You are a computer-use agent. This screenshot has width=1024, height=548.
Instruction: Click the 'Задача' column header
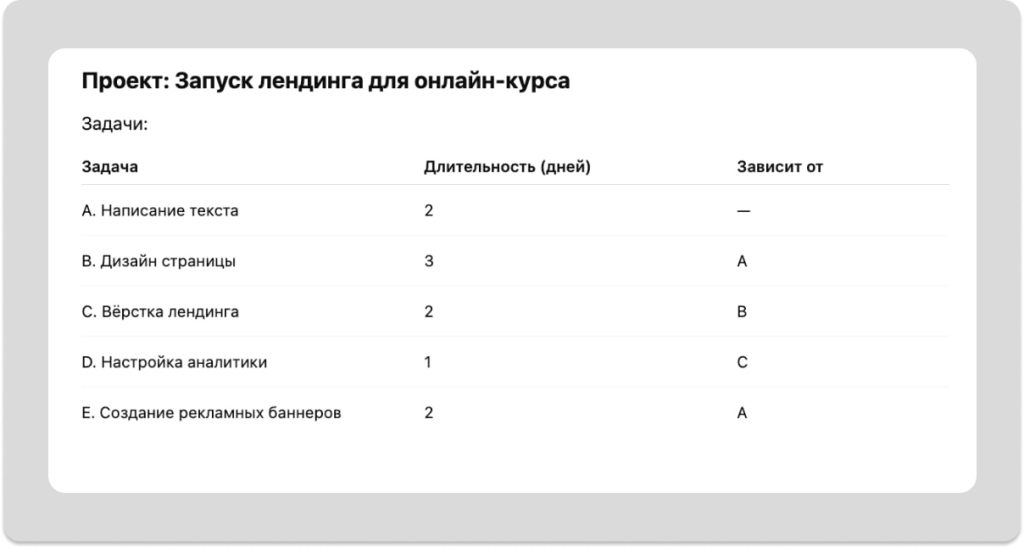pyautogui.click(x=110, y=167)
